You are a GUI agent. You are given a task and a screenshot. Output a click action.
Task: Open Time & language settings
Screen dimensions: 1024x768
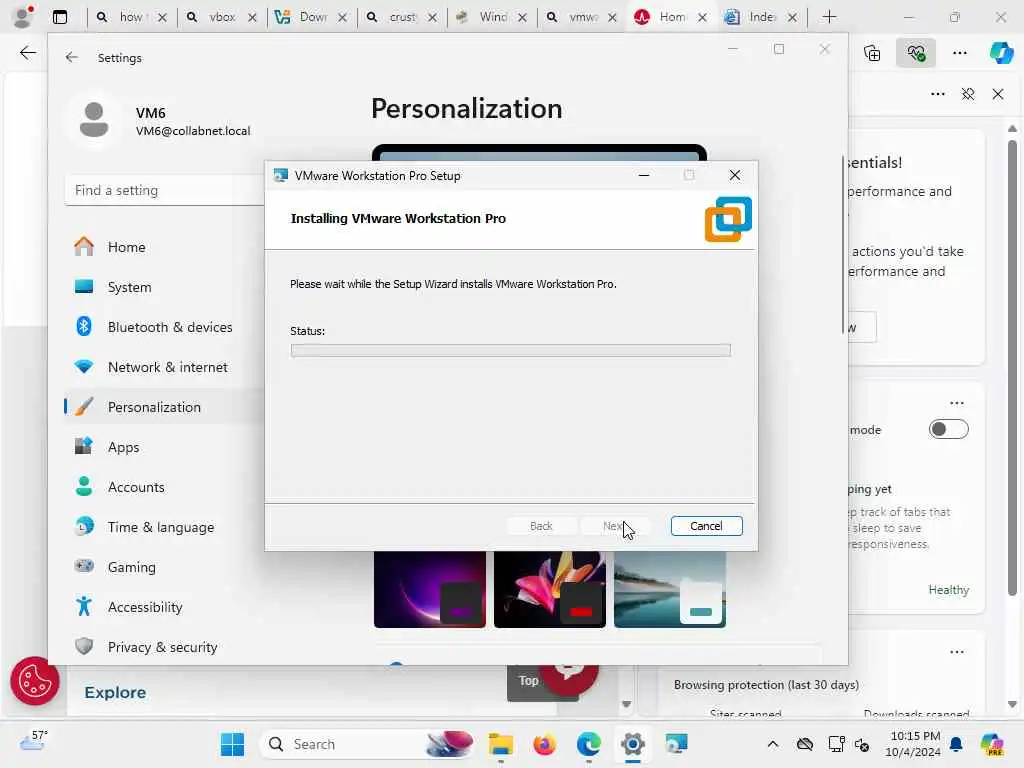(x=165, y=527)
